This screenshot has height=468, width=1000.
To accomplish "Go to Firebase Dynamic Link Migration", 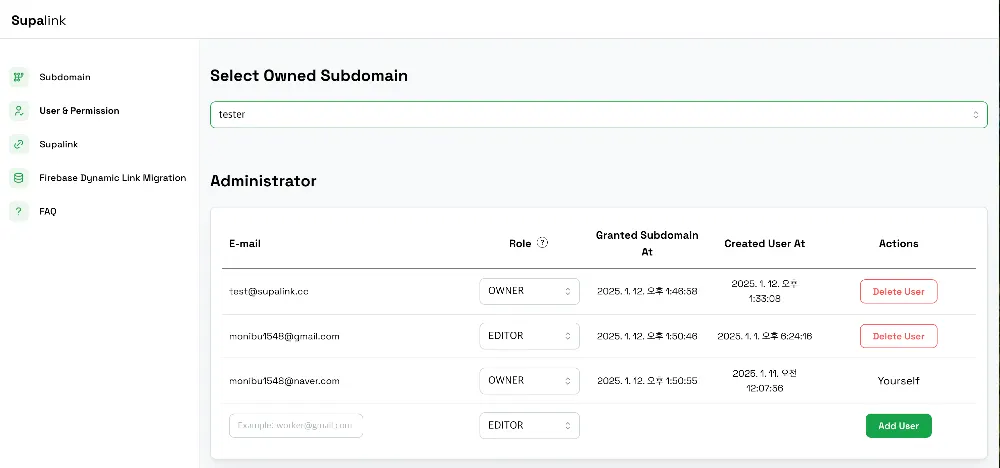I will coord(113,178).
